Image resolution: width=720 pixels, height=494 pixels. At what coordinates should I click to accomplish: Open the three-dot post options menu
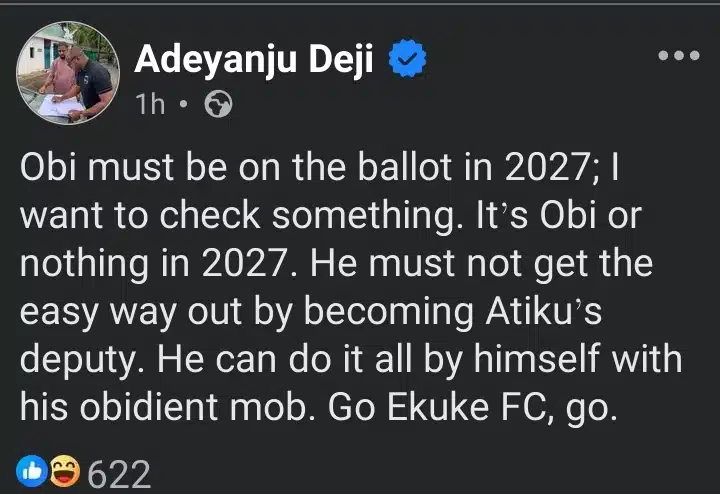coord(678,55)
